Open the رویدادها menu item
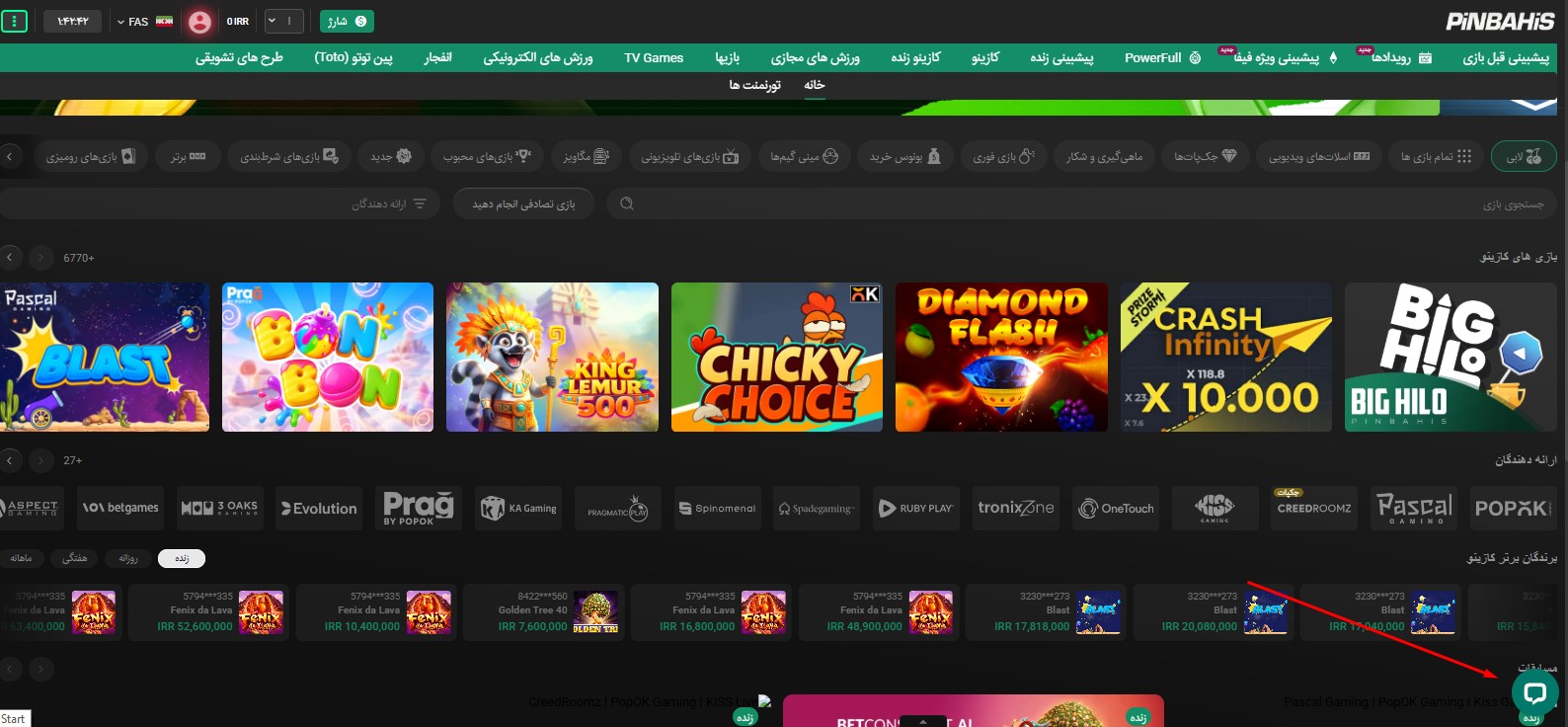The width and height of the screenshot is (1568, 727). (x=1401, y=57)
